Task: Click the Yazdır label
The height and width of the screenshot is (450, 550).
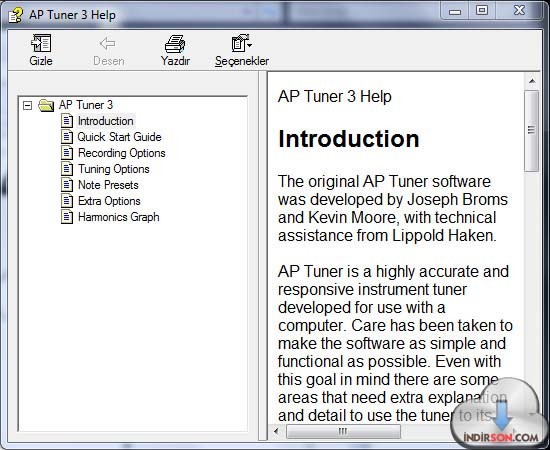Action: click(x=175, y=61)
